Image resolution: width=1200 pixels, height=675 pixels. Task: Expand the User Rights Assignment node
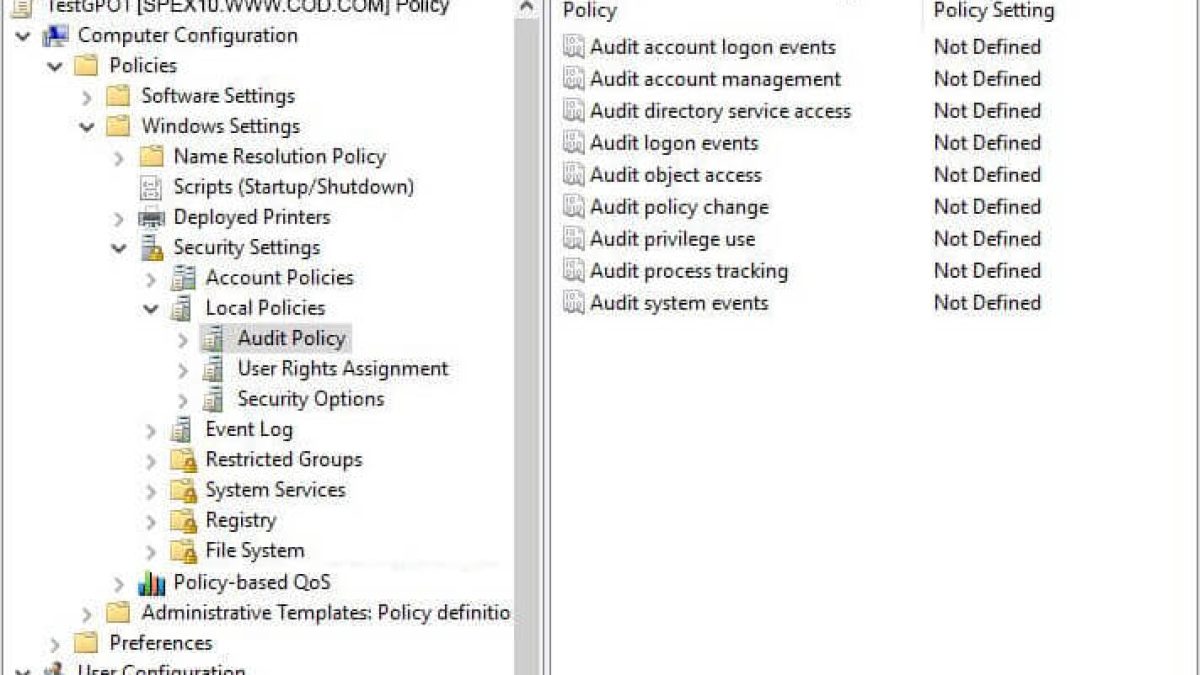[x=182, y=370]
